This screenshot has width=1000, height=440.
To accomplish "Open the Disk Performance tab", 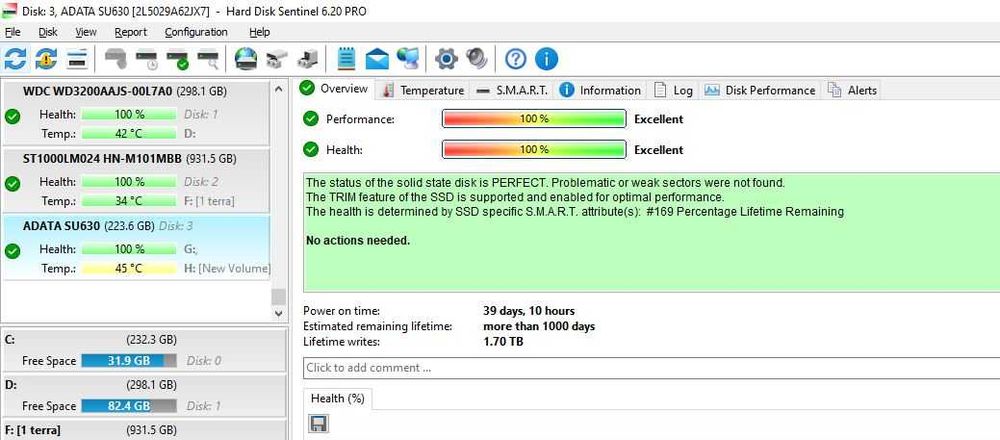I will pyautogui.click(x=760, y=90).
